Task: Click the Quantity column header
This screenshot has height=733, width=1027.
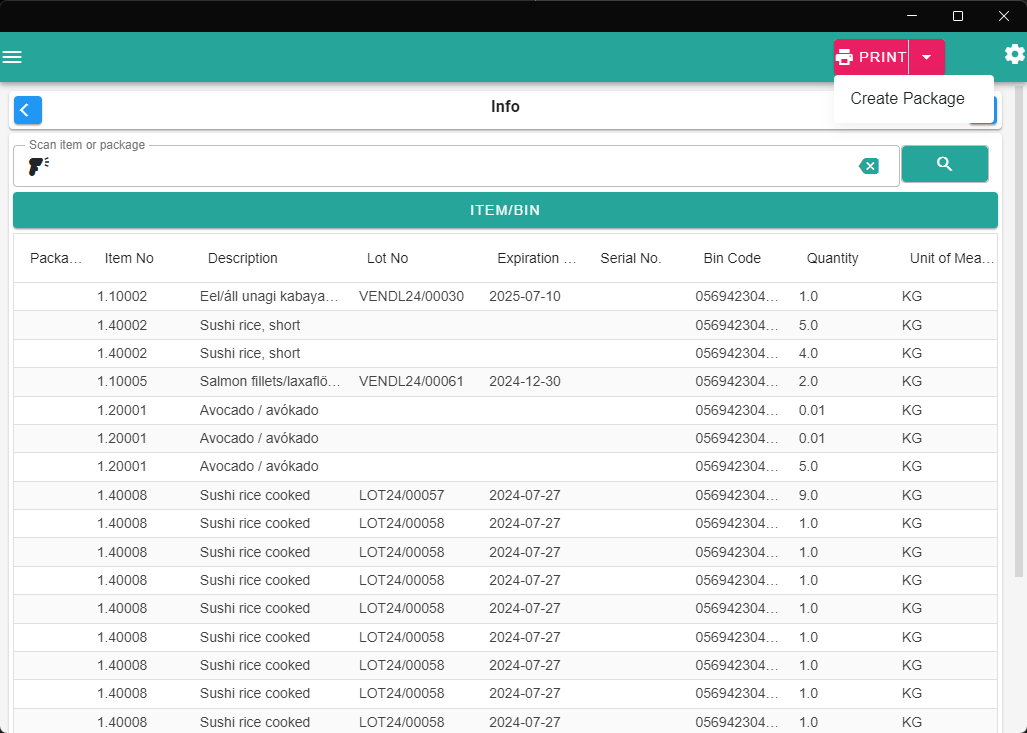Action: [832, 258]
